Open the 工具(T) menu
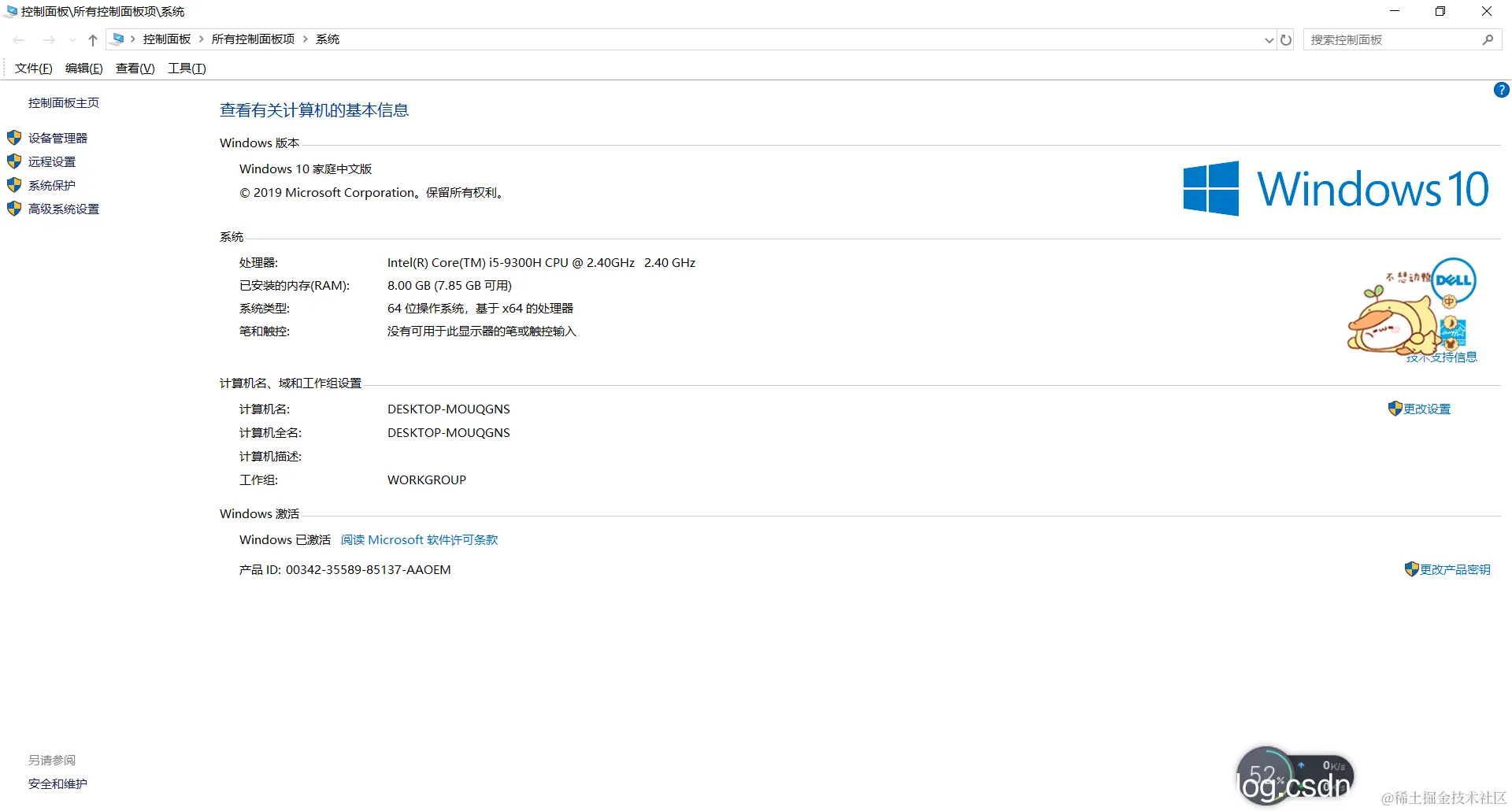This screenshot has height=811, width=1512. point(187,69)
